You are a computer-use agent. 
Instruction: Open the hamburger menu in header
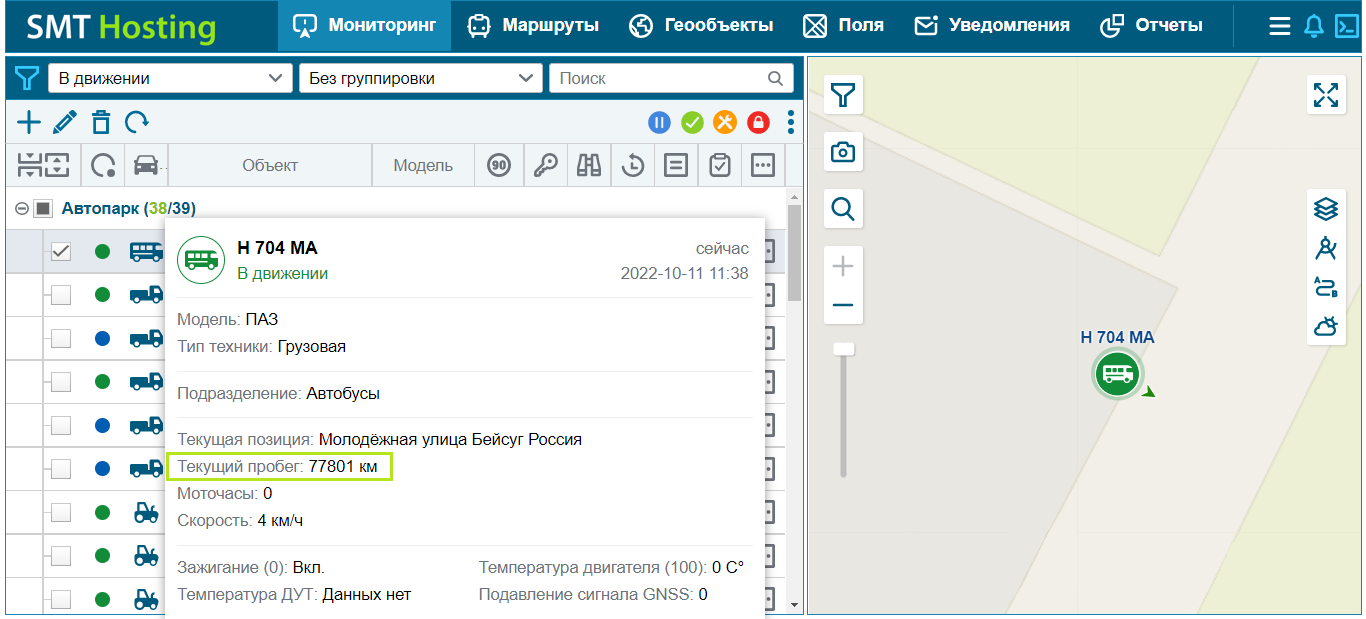(x=1280, y=27)
